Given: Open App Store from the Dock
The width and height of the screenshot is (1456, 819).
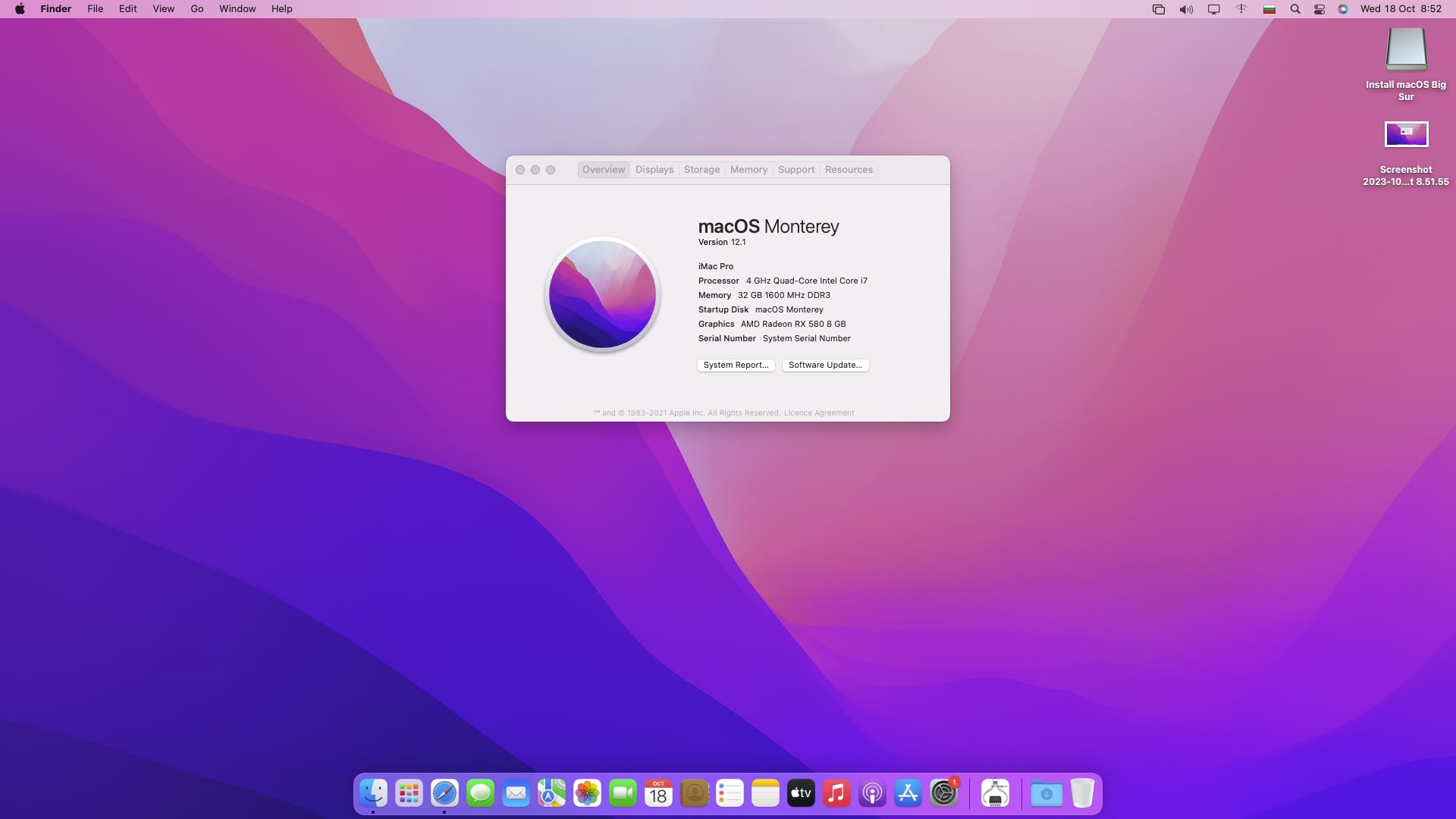Looking at the screenshot, I should [908, 793].
